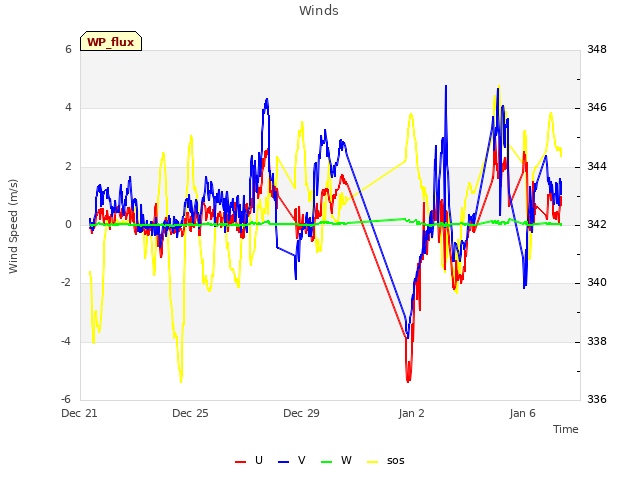Click the right axis value 344

(x=597, y=167)
